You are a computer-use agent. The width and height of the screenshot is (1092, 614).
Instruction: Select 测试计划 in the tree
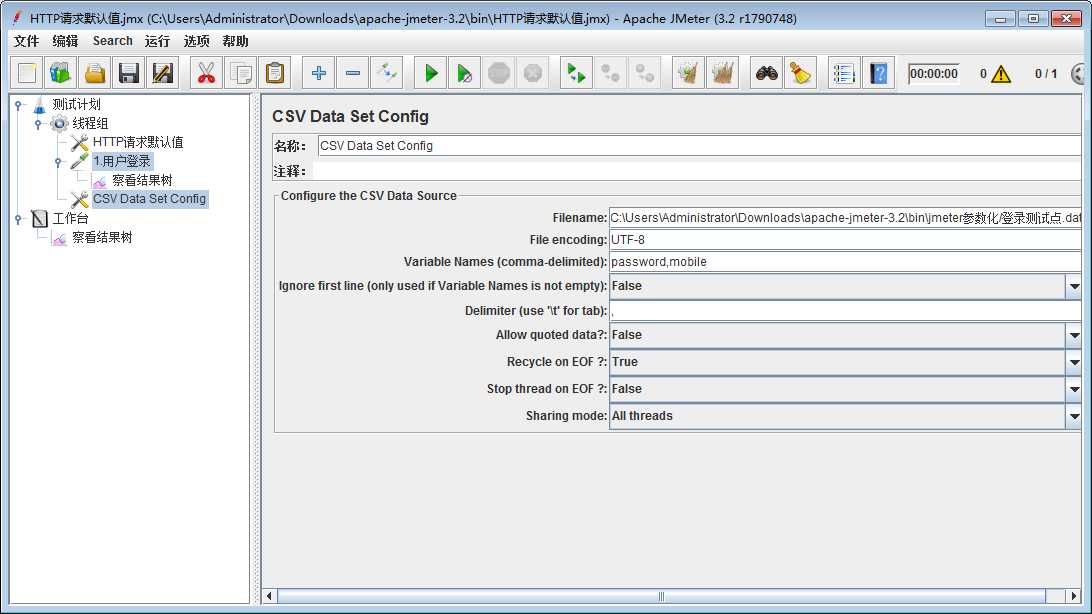pyautogui.click(x=76, y=104)
